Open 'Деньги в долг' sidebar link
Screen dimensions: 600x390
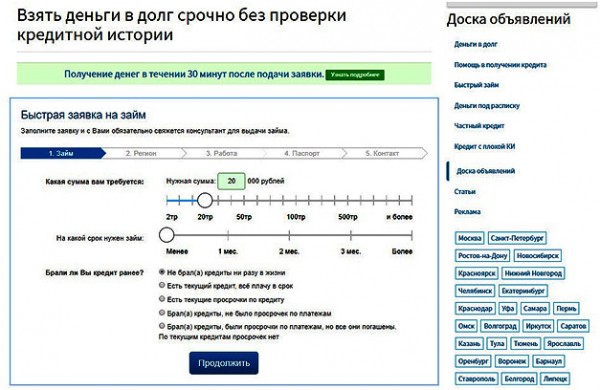476,44
